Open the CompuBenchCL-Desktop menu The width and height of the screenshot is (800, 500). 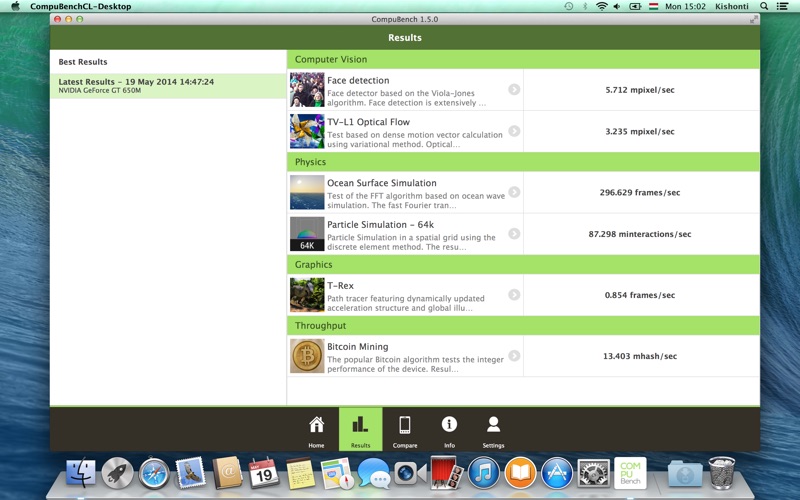[81, 6]
